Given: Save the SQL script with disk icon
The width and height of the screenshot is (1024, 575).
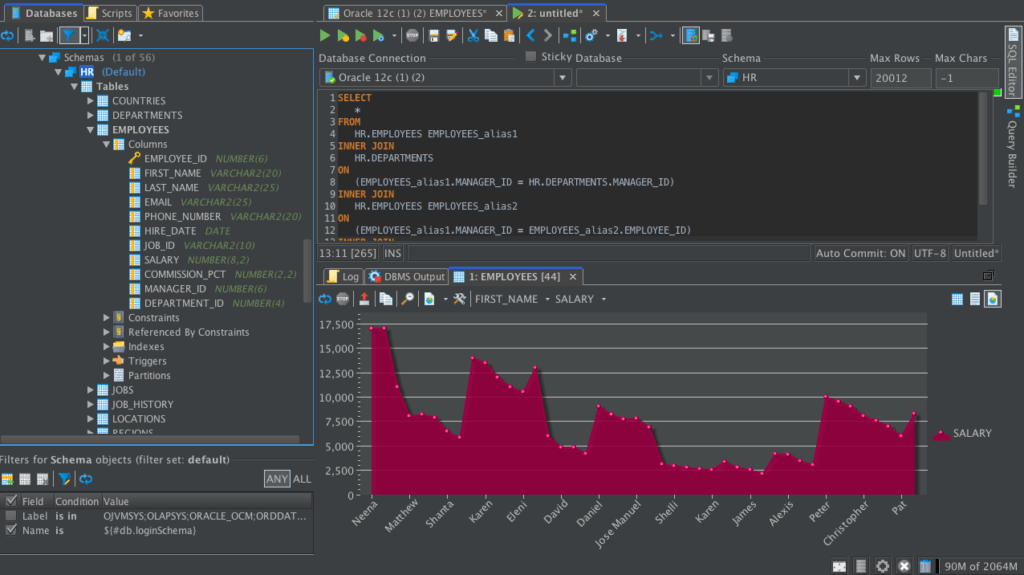Looking at the screenshot, I should pyautogui.click(x=434, y=36).
